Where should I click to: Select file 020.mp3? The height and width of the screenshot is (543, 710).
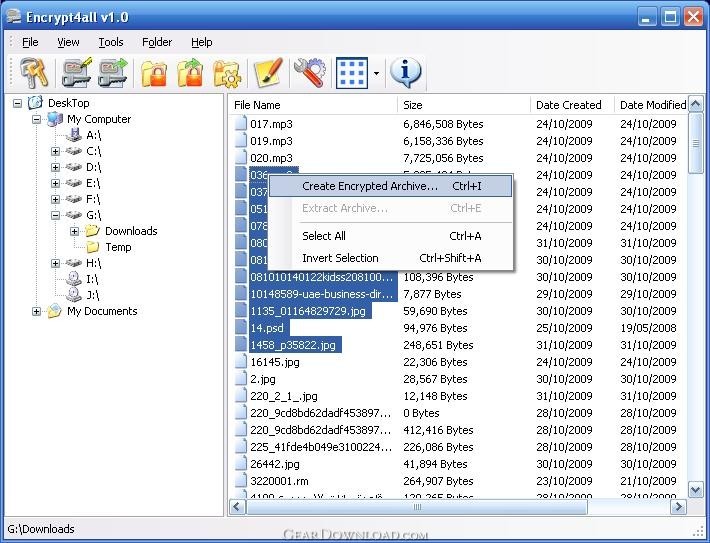271,158
